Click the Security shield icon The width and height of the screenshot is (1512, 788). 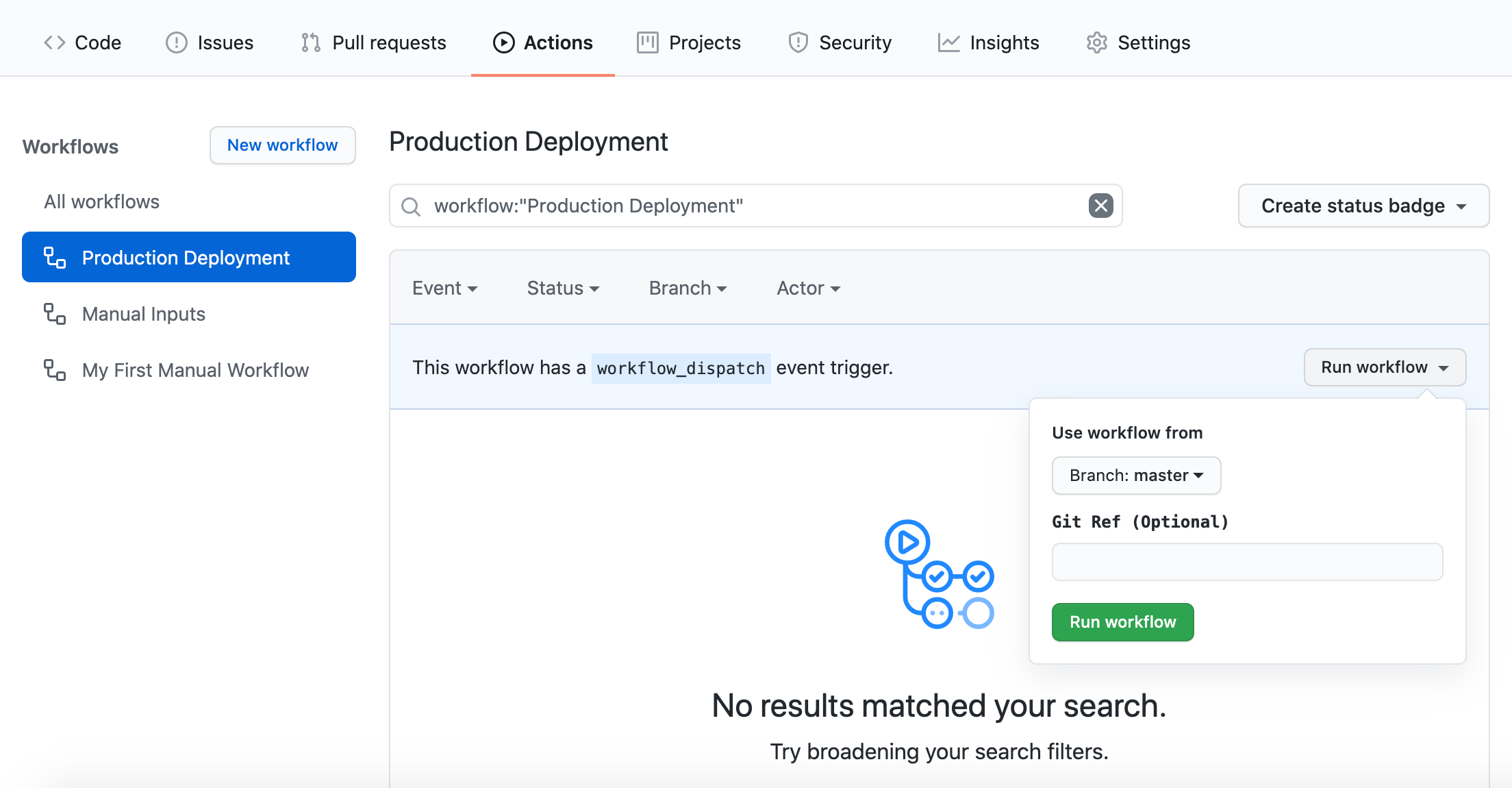(798, 42)
